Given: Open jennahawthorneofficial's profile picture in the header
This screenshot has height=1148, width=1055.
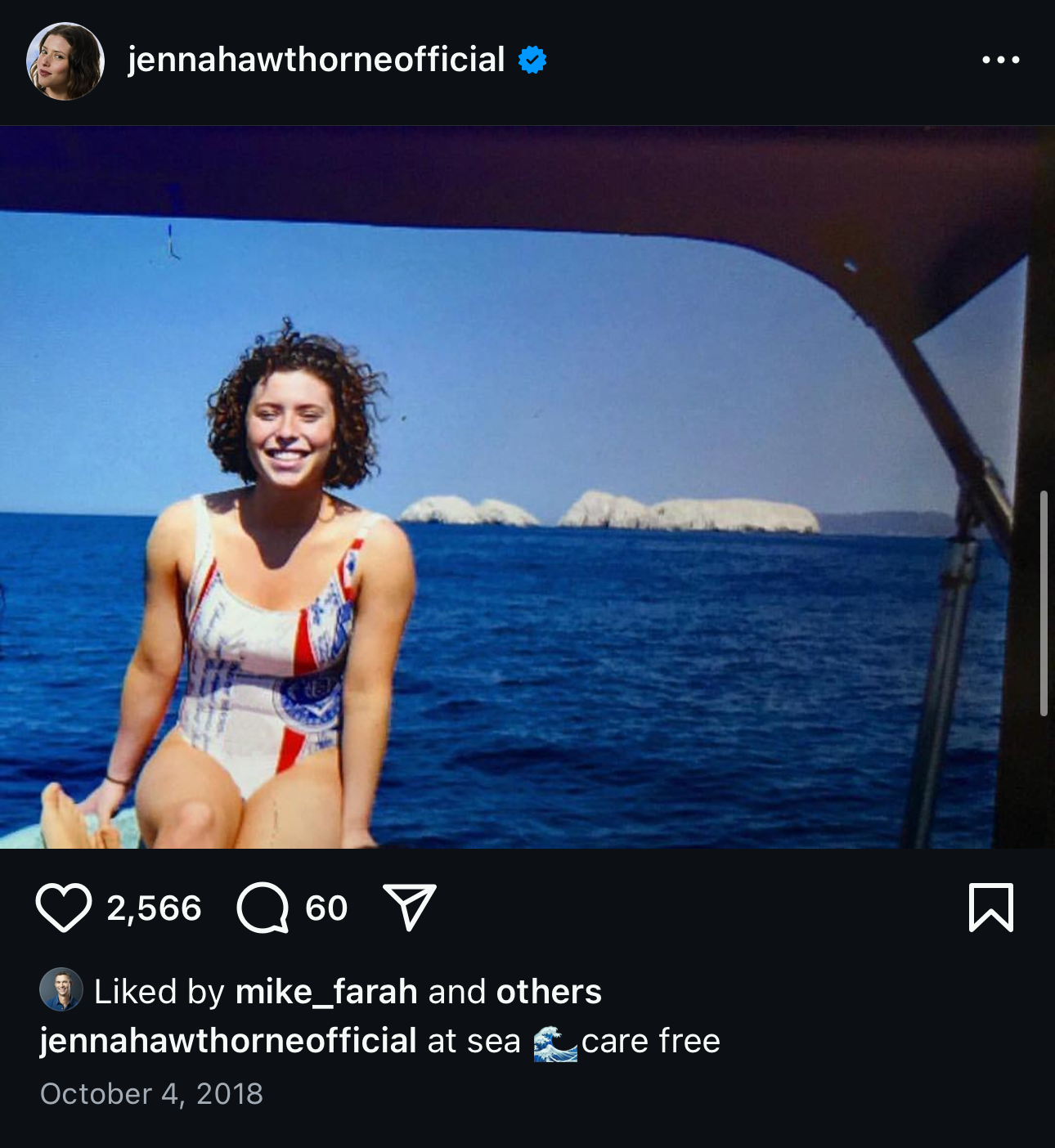Looking at the screenshot, I should pyautogui.click(x=65, y=61).
